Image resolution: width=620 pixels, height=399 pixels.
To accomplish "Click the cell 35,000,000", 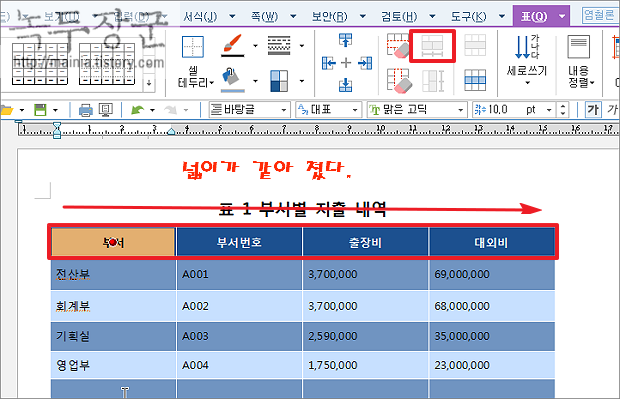I will click(x=491, y=336).
